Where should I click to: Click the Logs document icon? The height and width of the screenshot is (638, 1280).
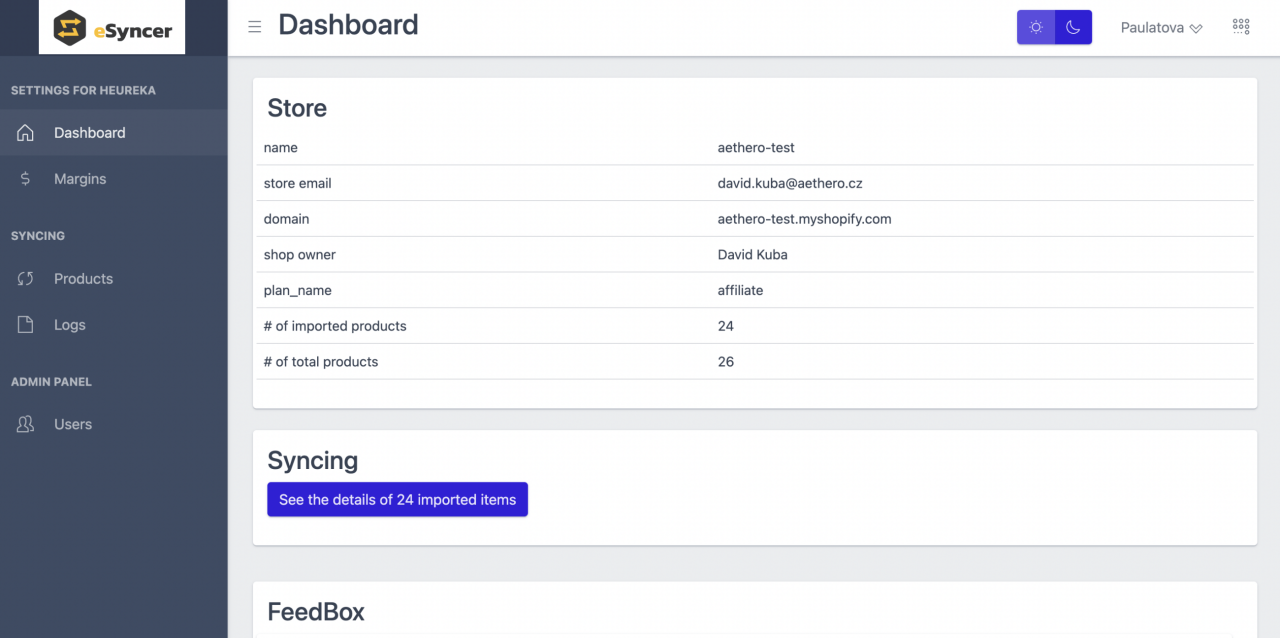coord(26,325)
